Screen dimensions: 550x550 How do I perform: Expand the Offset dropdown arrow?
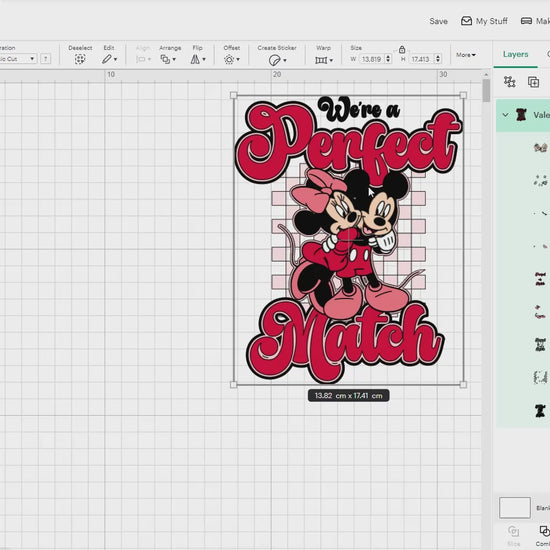pyautogui.click(x=238, y=60)
